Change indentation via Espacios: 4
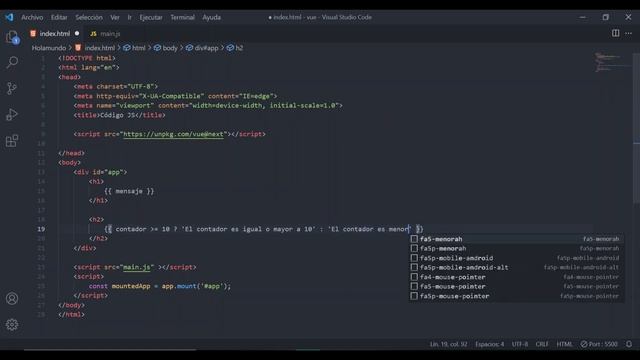 pos(489,344)
